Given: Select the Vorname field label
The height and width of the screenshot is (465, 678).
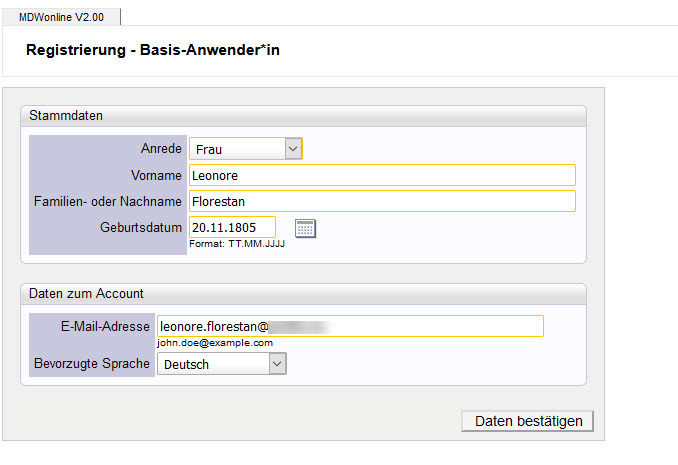Looking at the screenshot, I should (x=156, y=175).
